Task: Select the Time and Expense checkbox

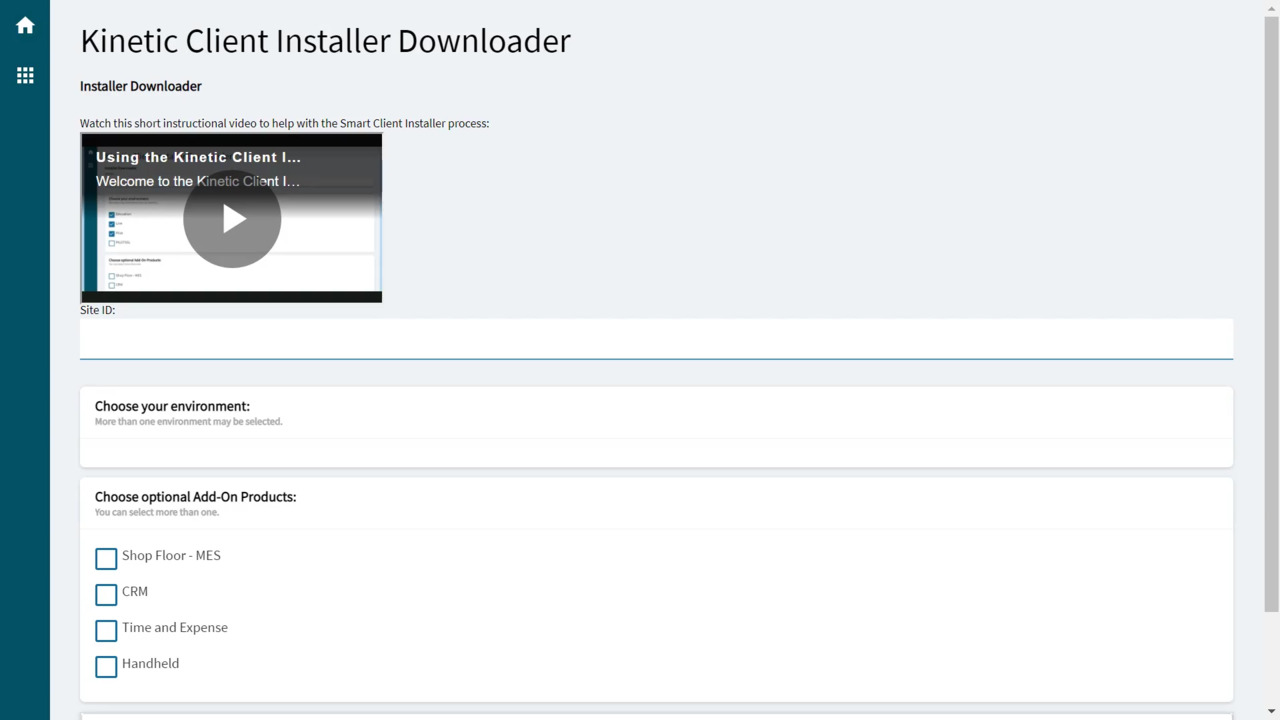Action: click(106, 630)
